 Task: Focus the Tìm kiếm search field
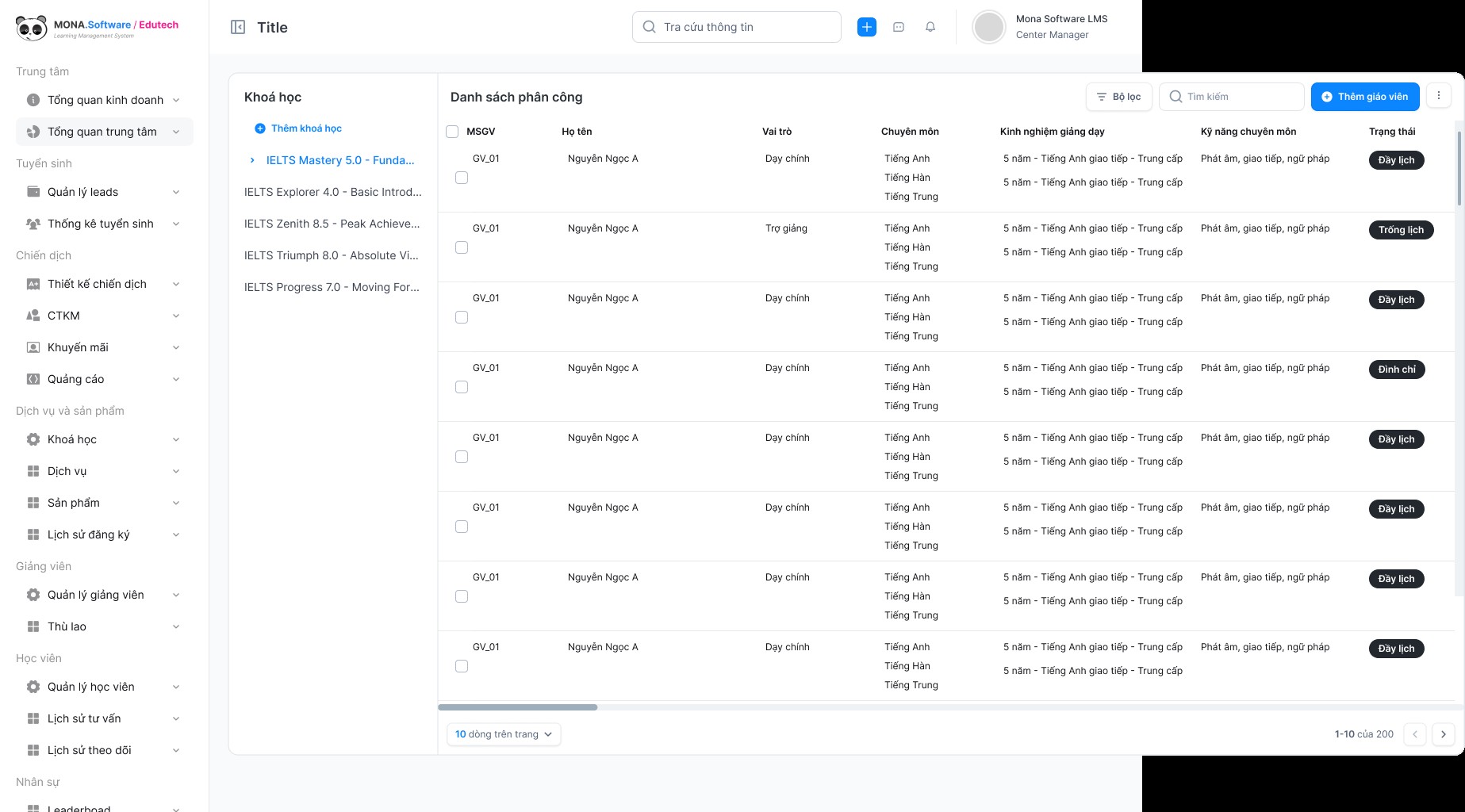[x=1232, y=97]
